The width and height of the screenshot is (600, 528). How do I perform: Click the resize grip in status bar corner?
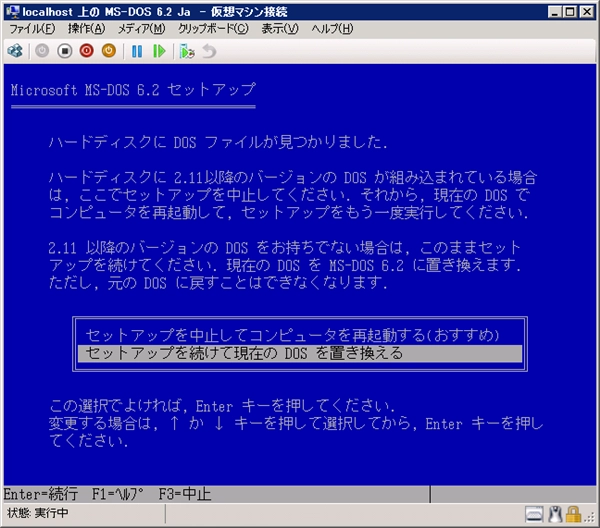590,518
